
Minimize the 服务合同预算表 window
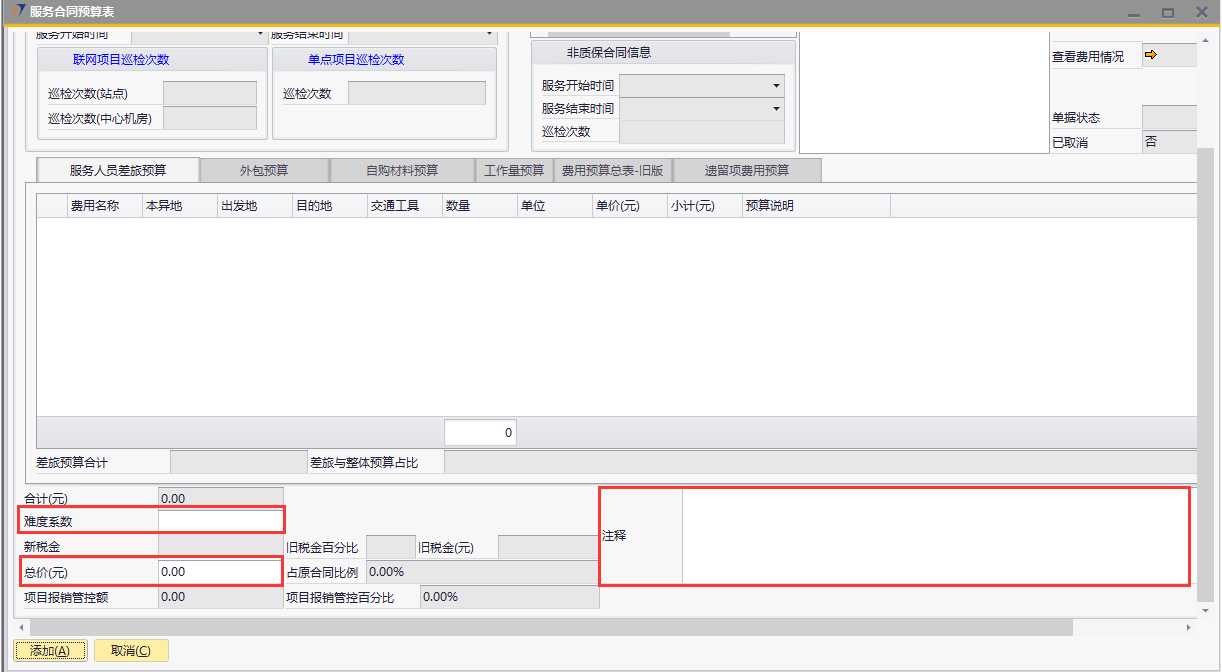point(1133,13)
